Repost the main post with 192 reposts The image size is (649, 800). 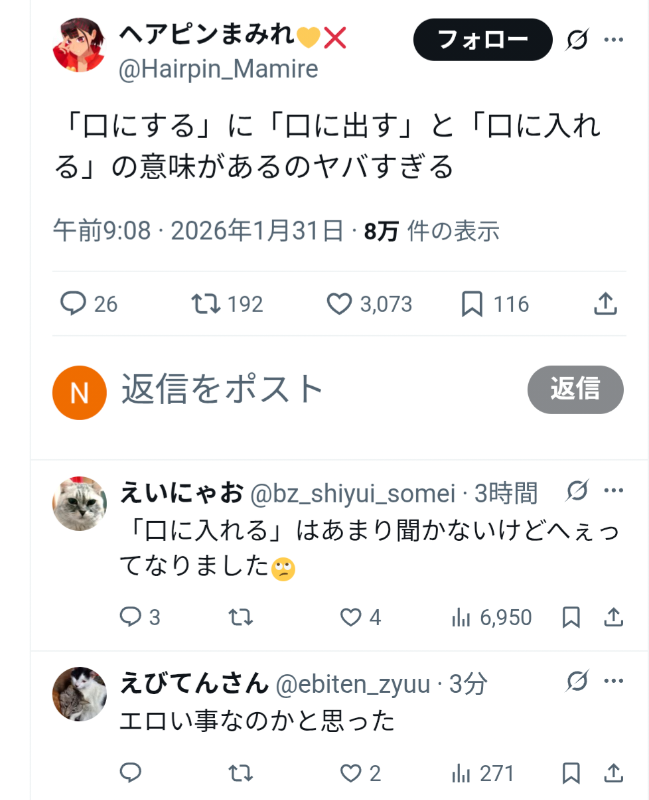206,304
